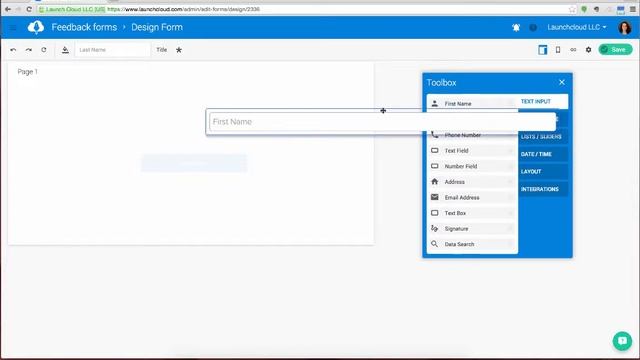Click the browser address bar URL

click(x=184, y=9)
